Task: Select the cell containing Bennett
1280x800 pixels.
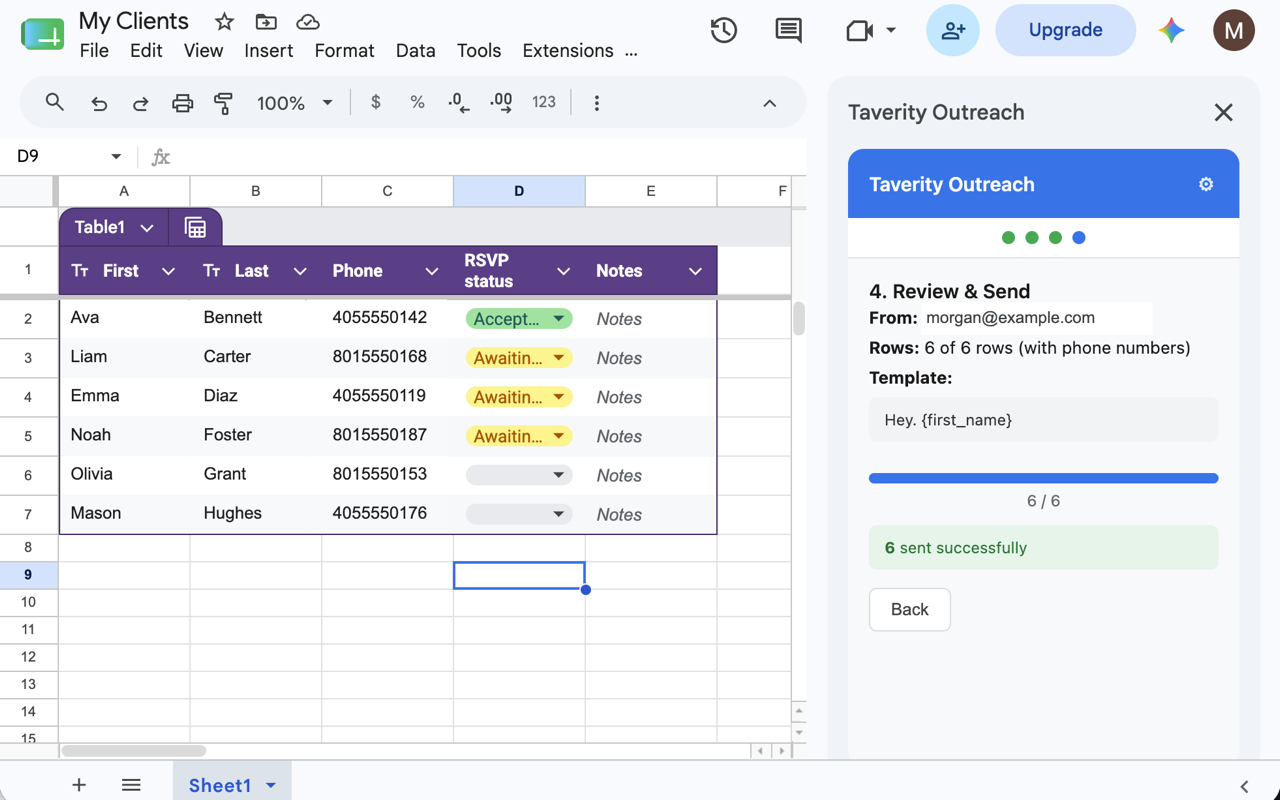Action: [256, 318]
